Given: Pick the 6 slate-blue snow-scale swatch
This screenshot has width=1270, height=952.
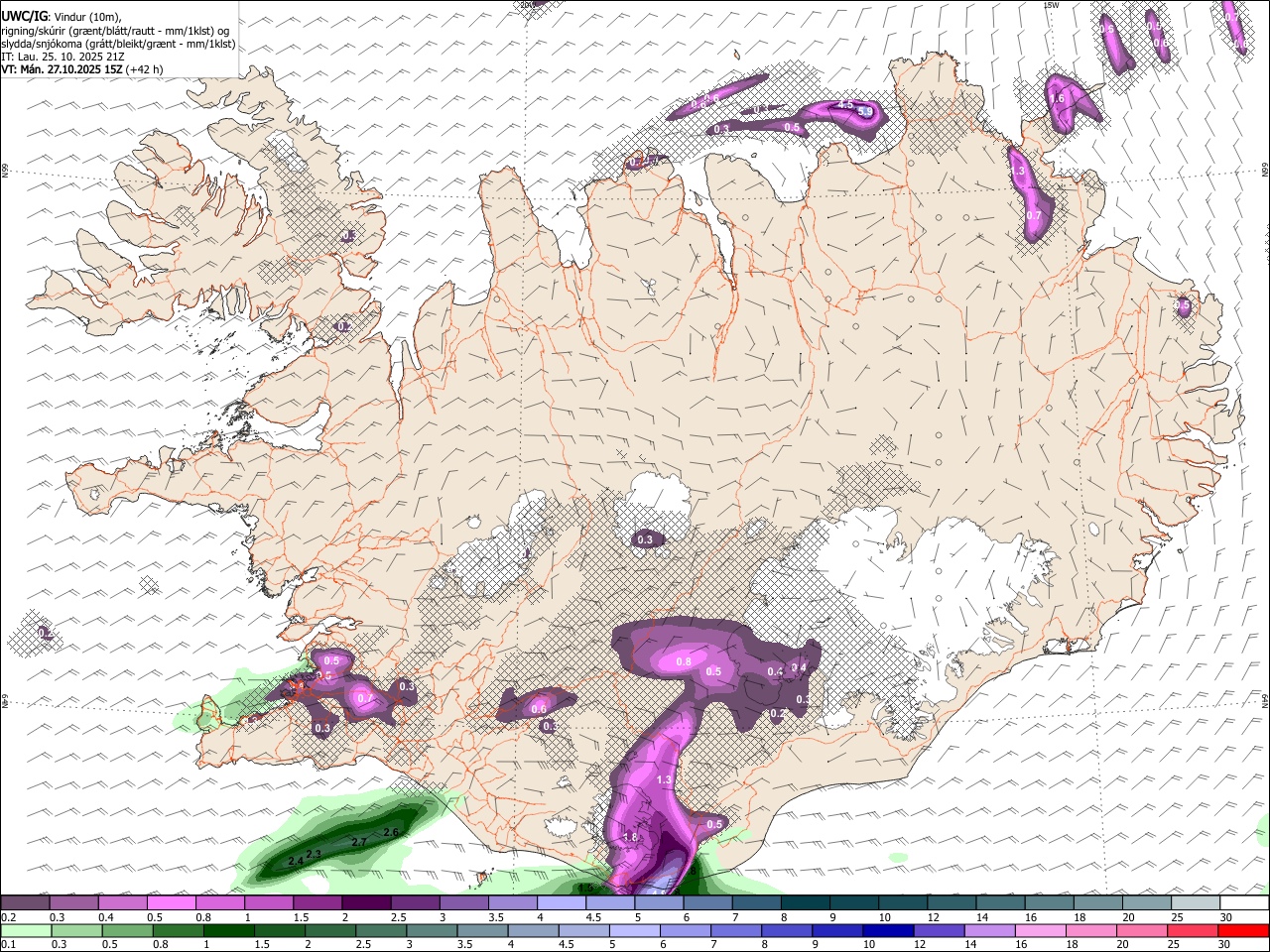Looking at the screenshot, I should 706,903.
